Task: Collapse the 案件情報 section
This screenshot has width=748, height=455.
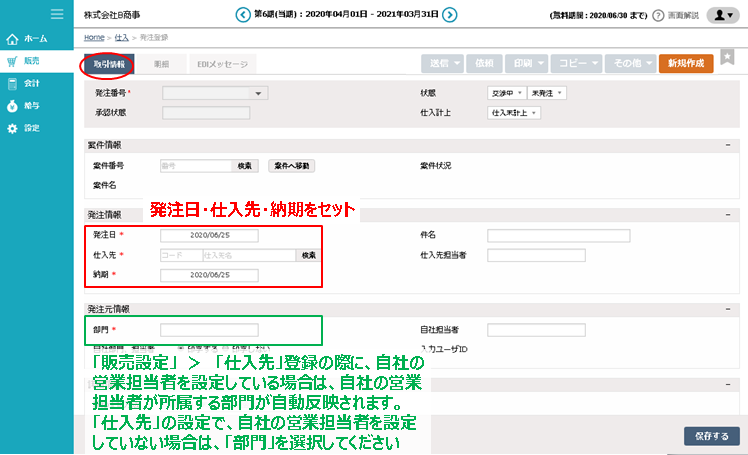Action: (727, 145)
